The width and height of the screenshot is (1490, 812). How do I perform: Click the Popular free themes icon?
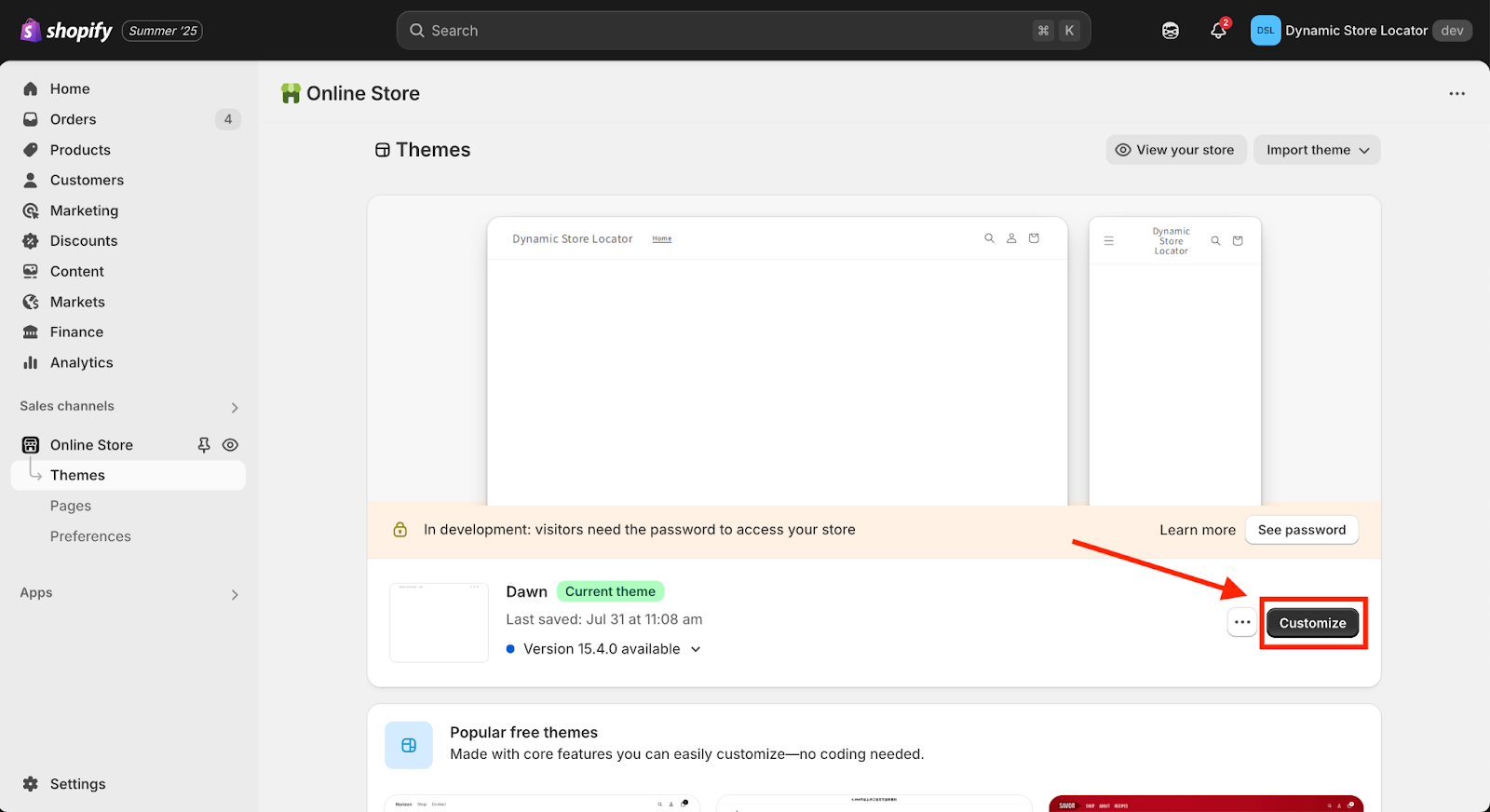[x=409, y=745]
